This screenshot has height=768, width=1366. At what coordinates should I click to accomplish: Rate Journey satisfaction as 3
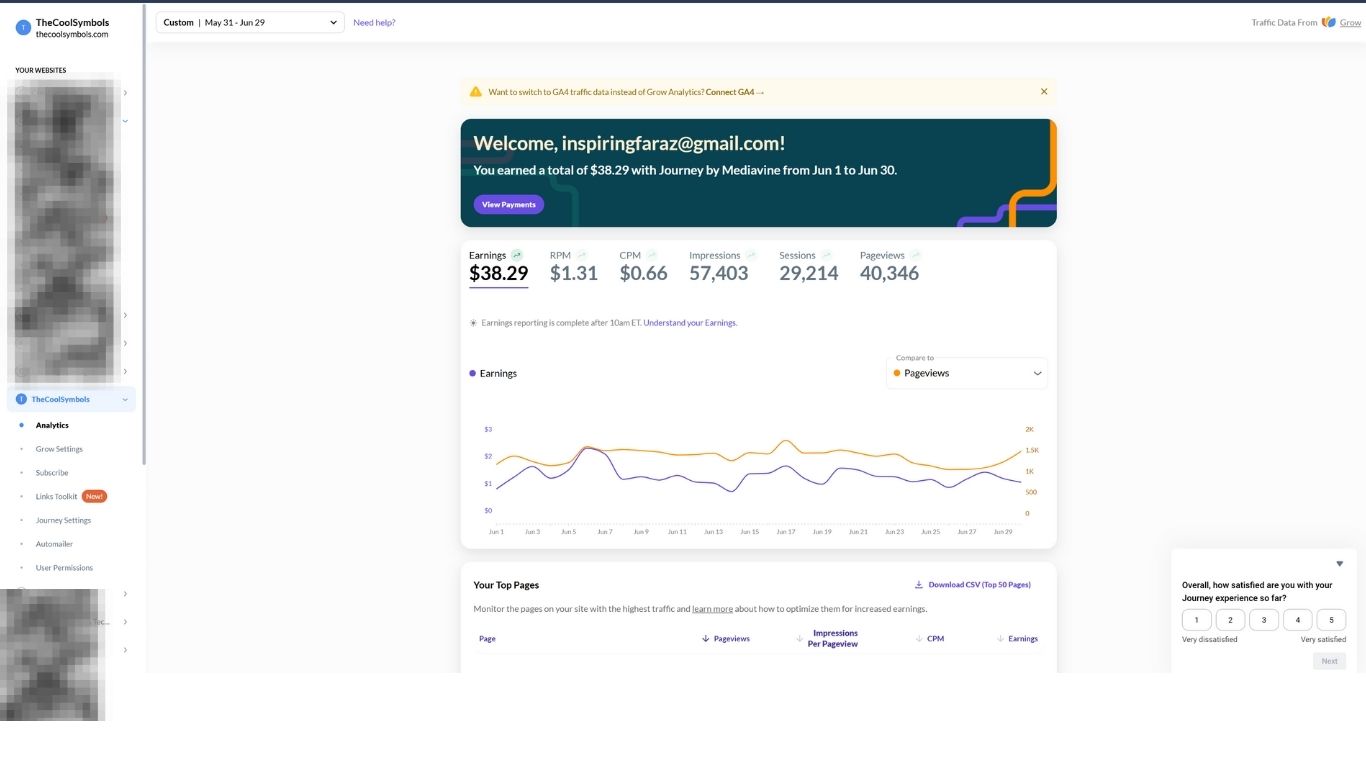tap(1264, 620)
